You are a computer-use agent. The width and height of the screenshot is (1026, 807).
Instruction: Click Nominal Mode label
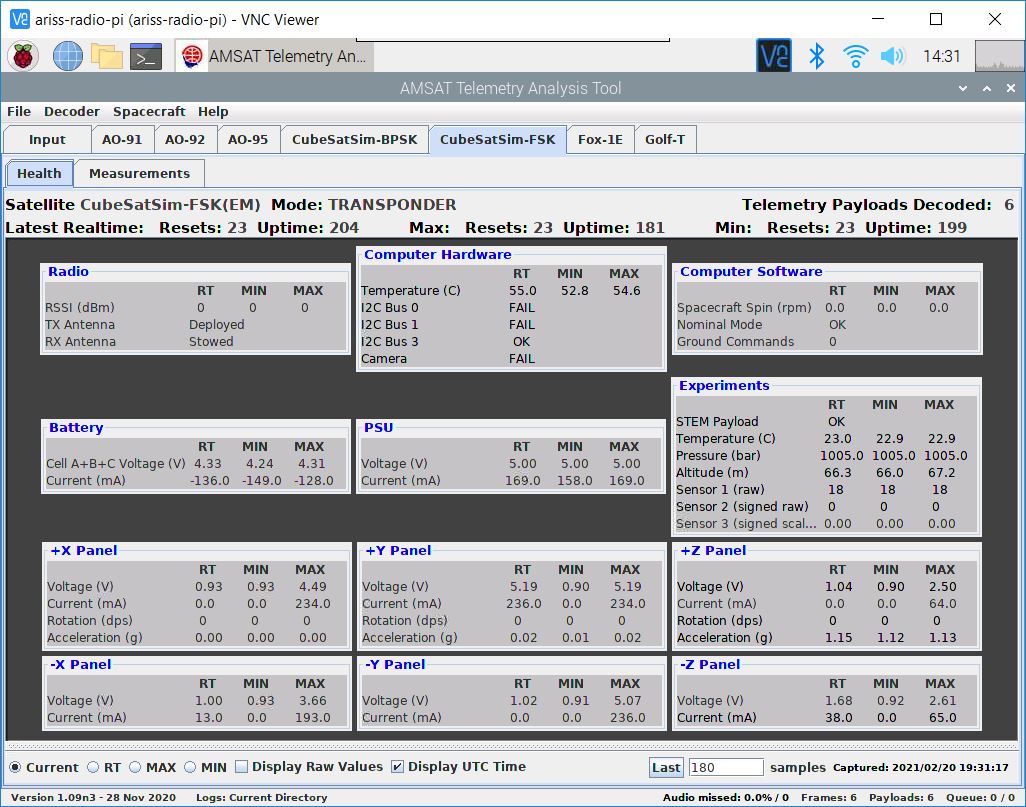pos(719,325)
